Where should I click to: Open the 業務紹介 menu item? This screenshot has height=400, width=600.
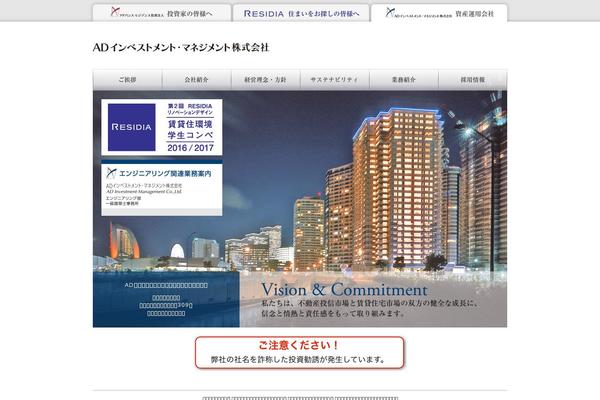point(404,80)
